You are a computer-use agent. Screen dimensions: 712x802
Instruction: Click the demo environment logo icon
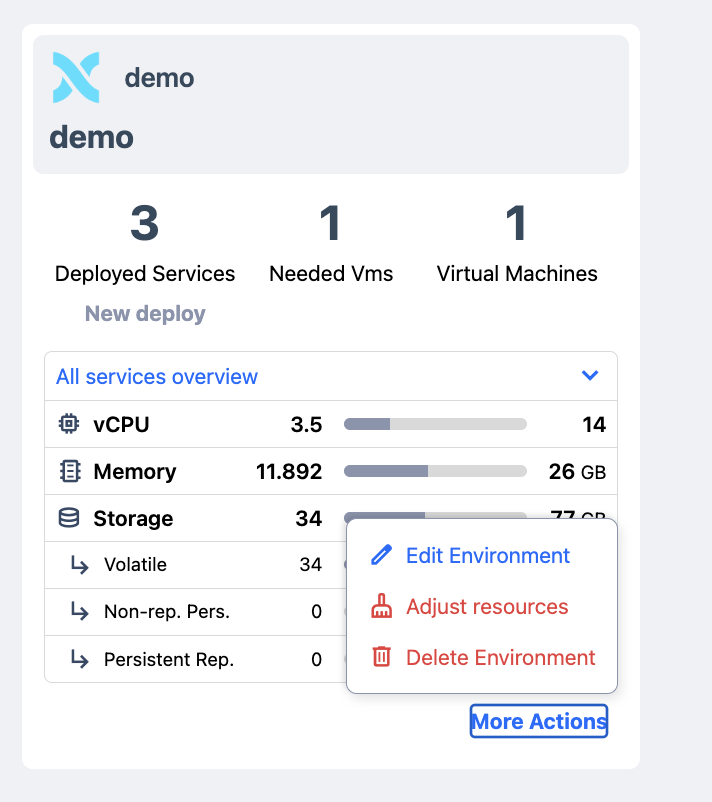(76, 78)
